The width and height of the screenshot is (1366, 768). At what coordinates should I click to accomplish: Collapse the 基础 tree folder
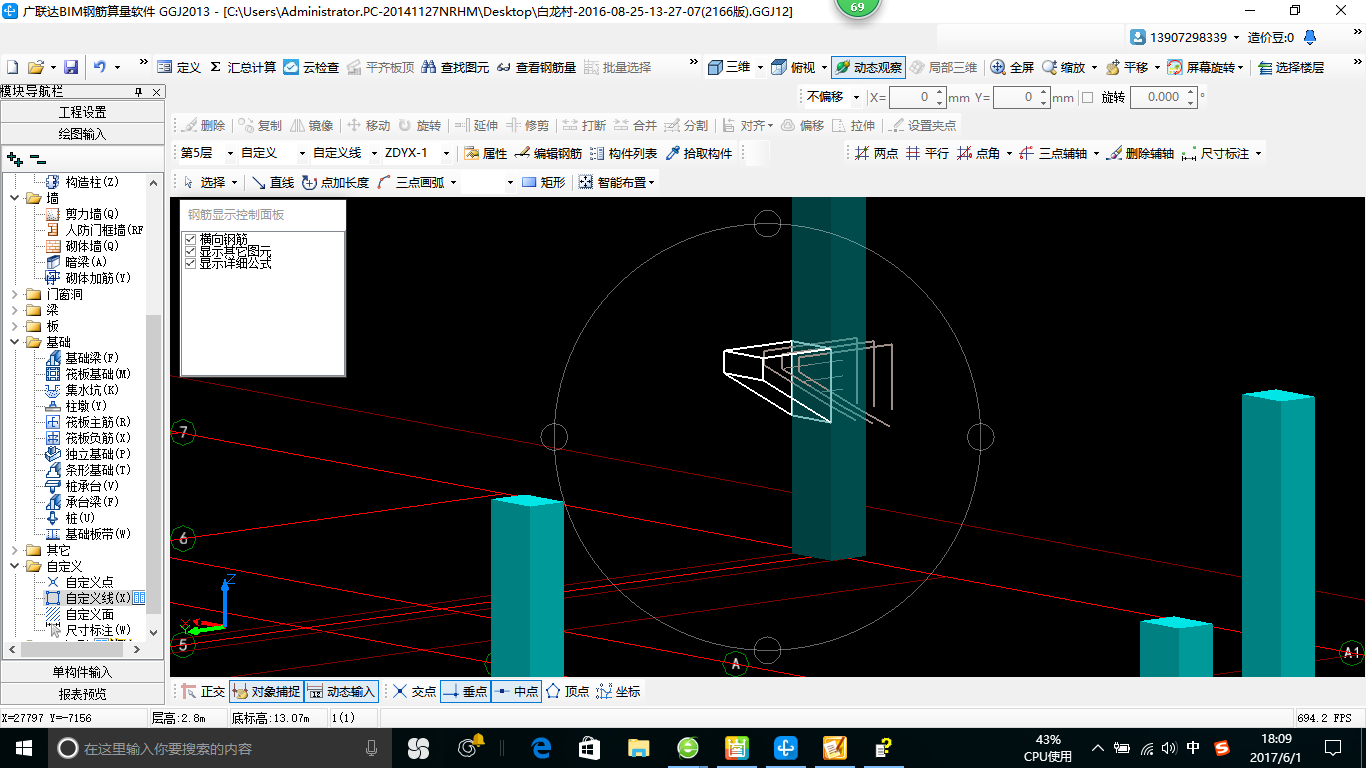[x=15, y=342]
